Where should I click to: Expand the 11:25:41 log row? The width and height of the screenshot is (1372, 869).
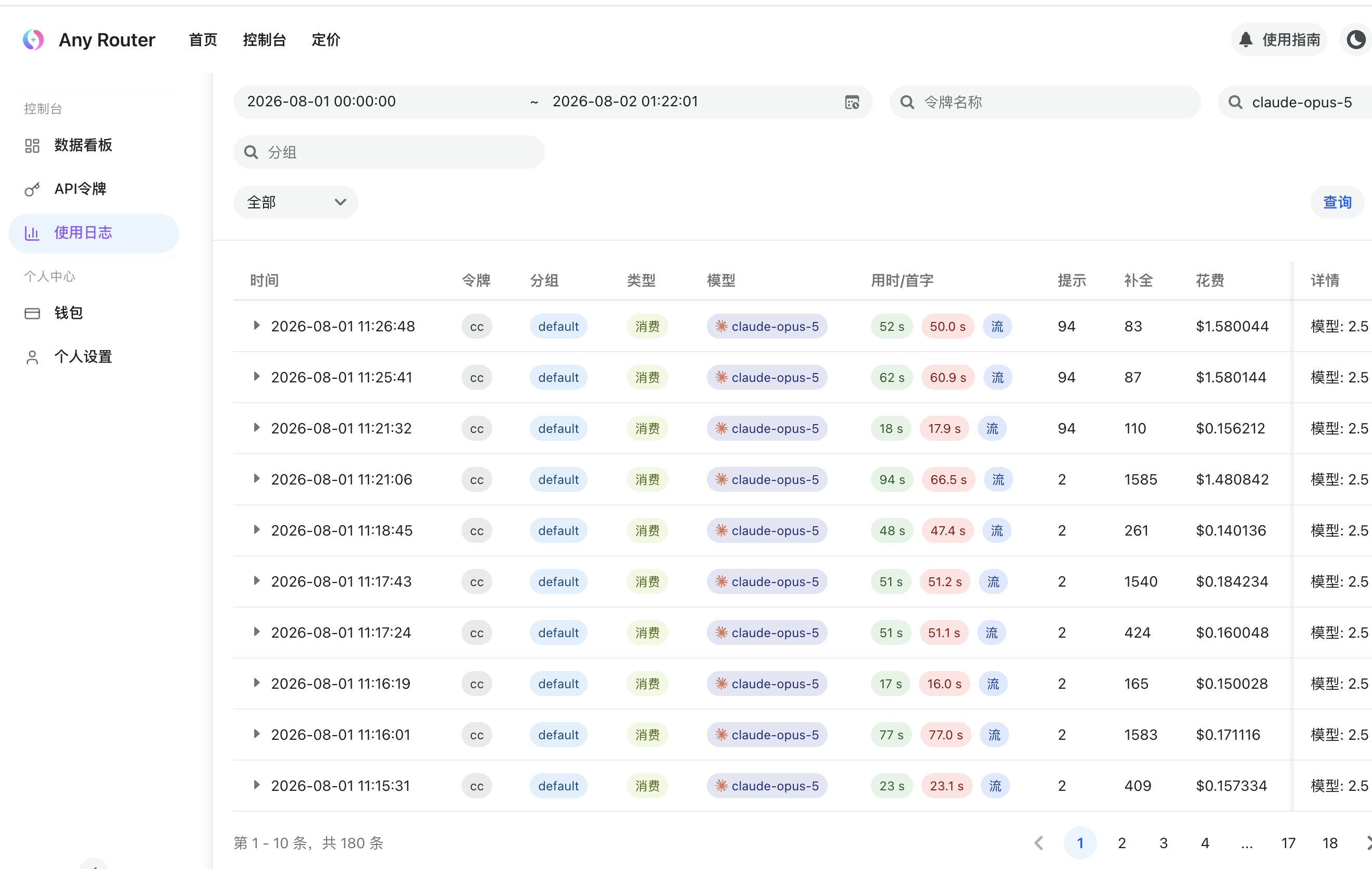click(x=256, y=377)
